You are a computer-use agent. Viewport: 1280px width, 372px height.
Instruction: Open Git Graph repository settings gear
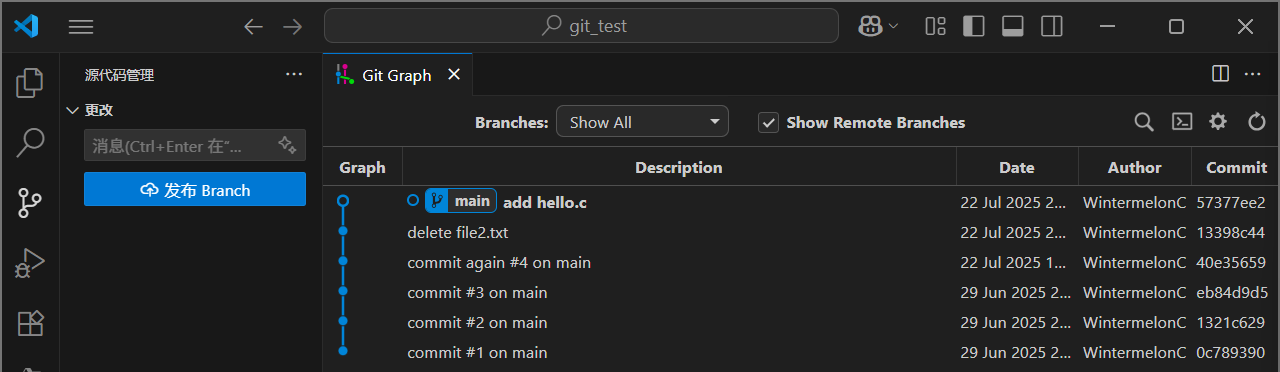1217,122
